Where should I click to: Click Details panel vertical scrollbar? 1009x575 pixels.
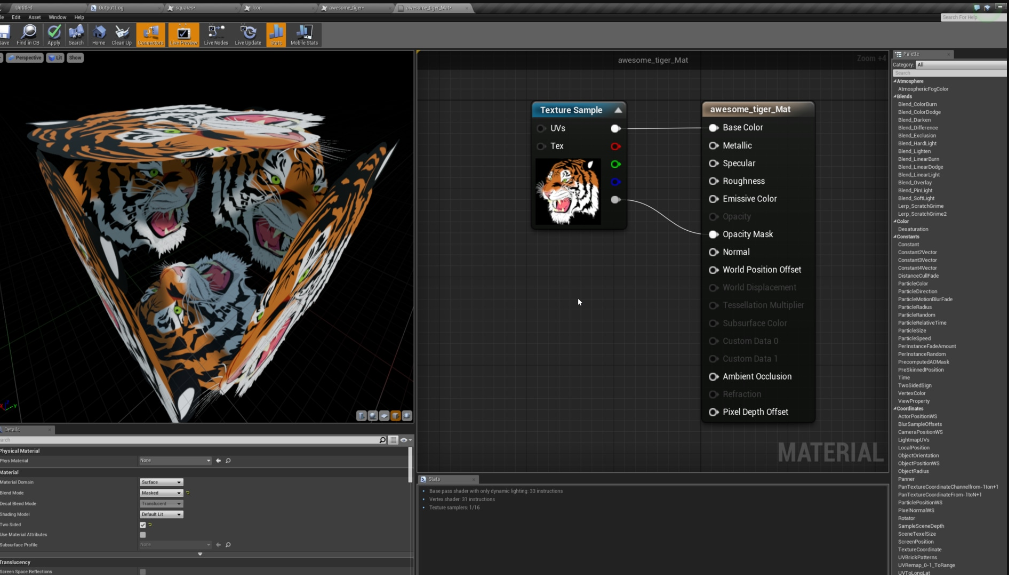point(410,464)
